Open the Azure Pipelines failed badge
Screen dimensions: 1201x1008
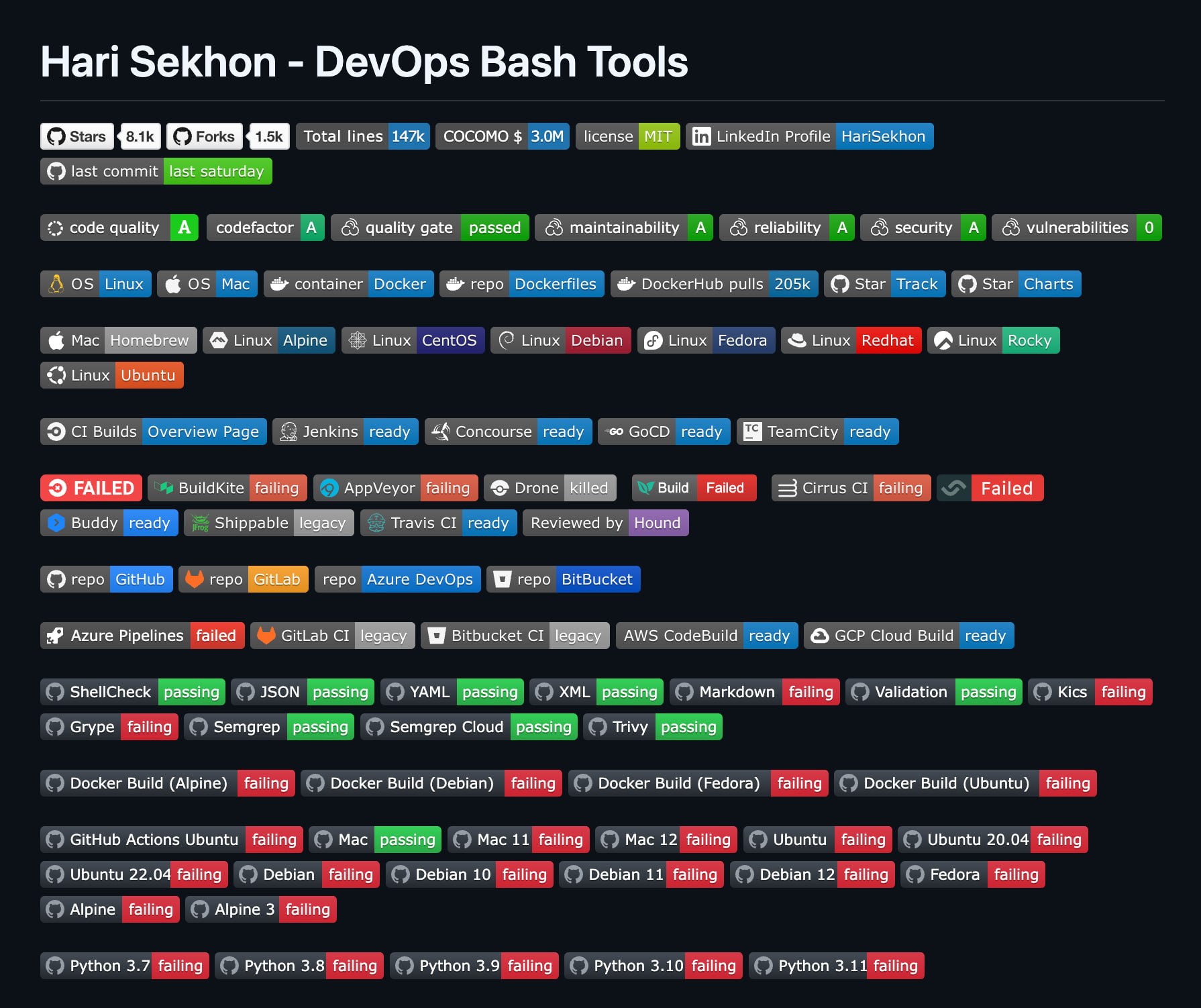click(142, 636)
